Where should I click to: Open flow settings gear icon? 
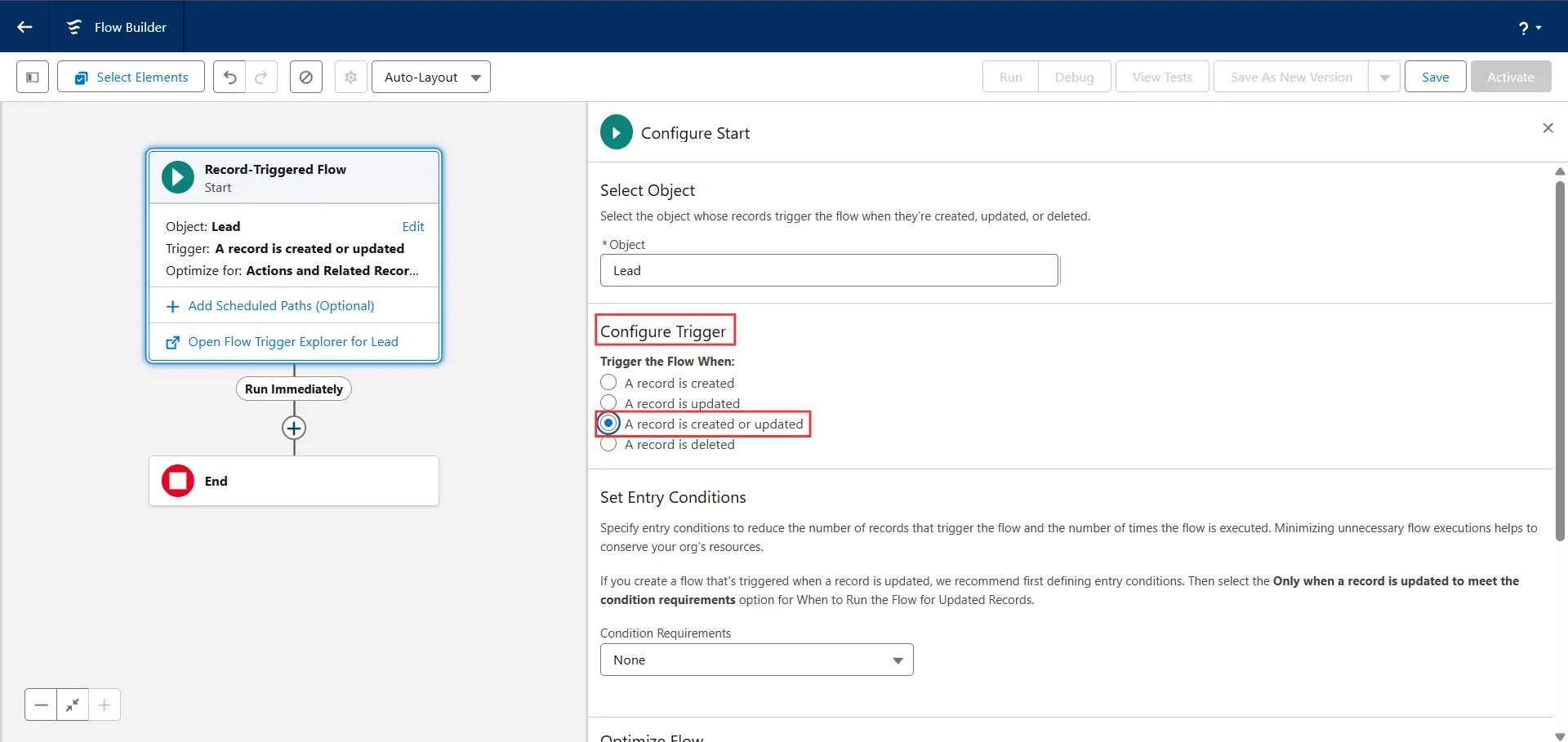click(351, 77)
